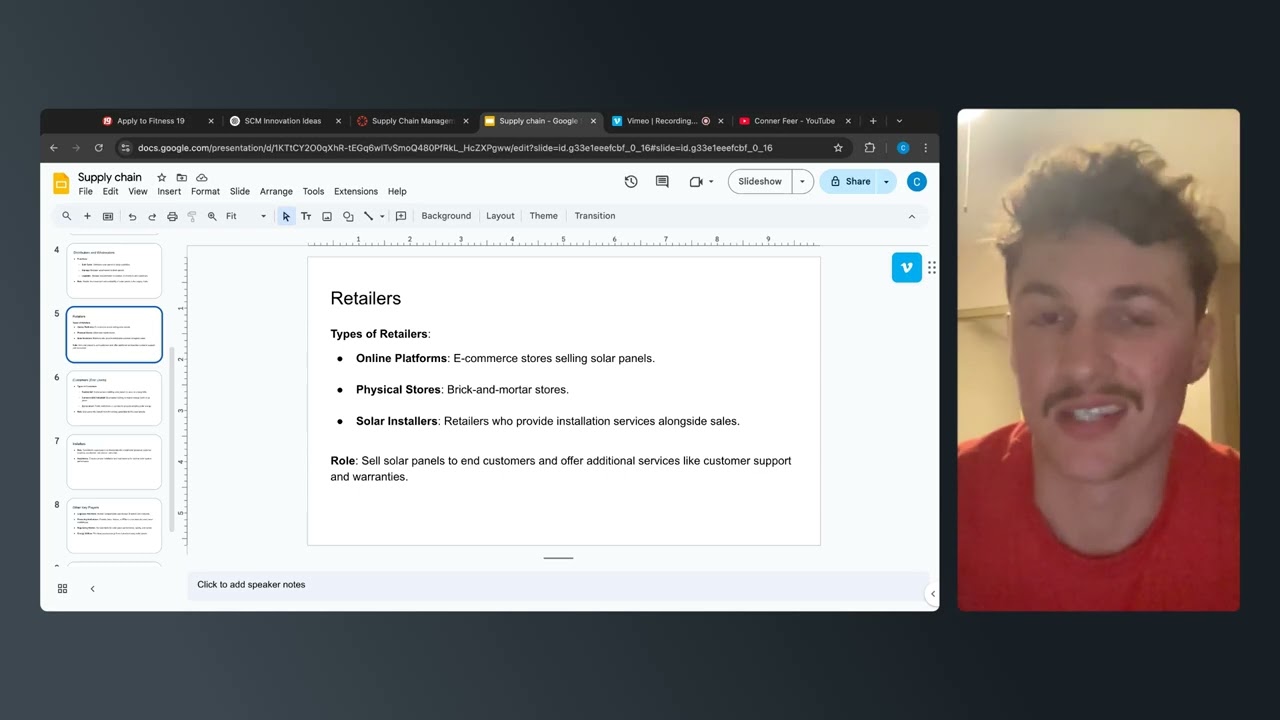Search the menus magnifier icon

click(x=67, y=216)
